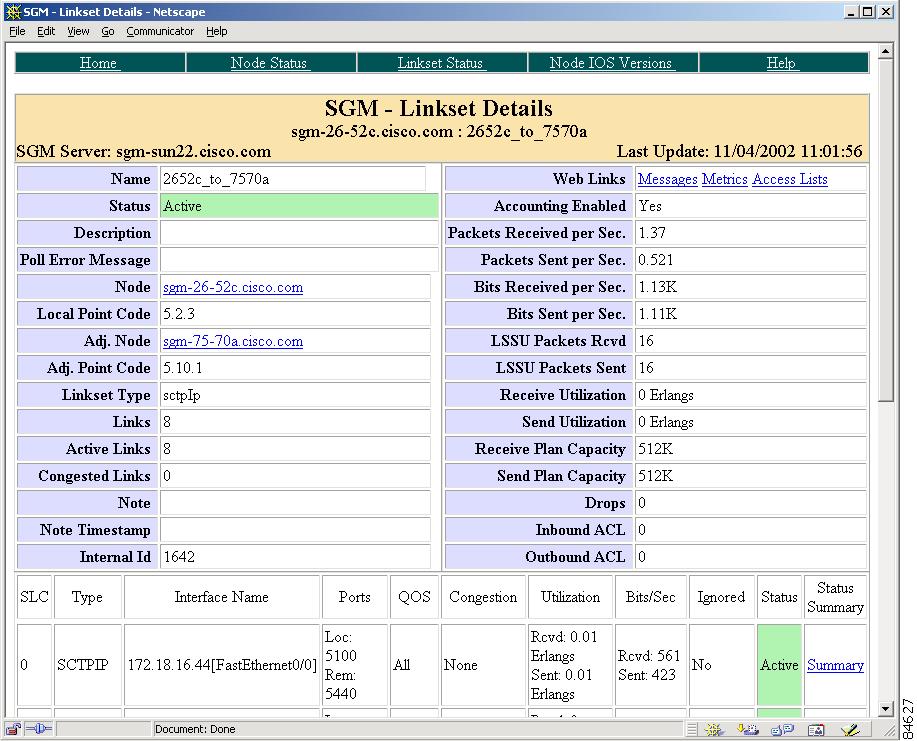Click the Accounting Enabled value Yes
The height and width of the screenshot is (741, 917).
point(650,206)
